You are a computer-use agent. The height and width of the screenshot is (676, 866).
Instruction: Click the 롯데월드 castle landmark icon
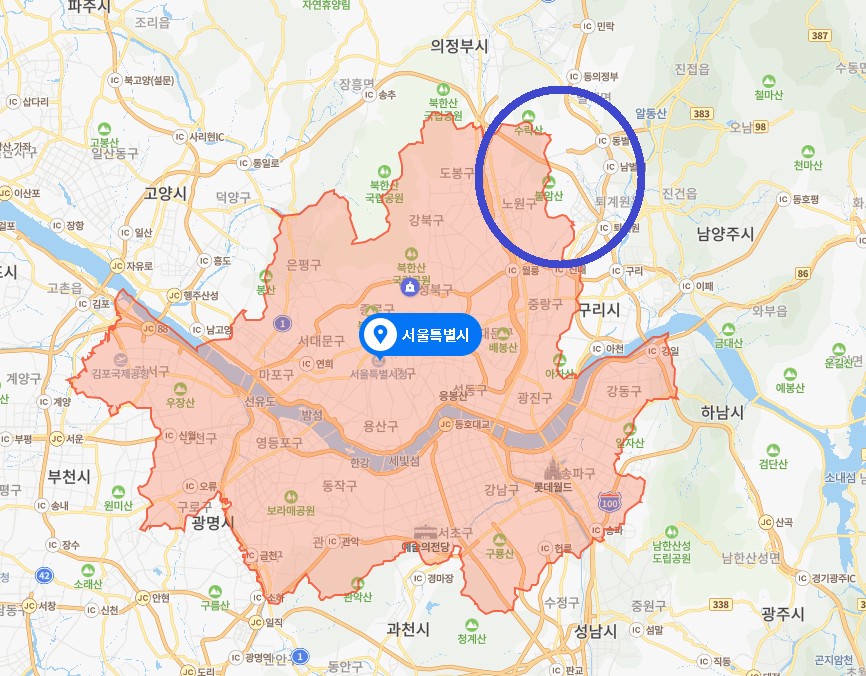(x=551, y=470)
